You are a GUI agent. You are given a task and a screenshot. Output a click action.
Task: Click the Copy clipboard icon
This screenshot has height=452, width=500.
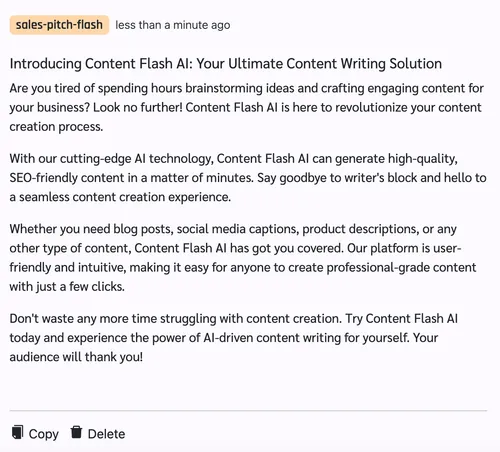click(17, 432)
